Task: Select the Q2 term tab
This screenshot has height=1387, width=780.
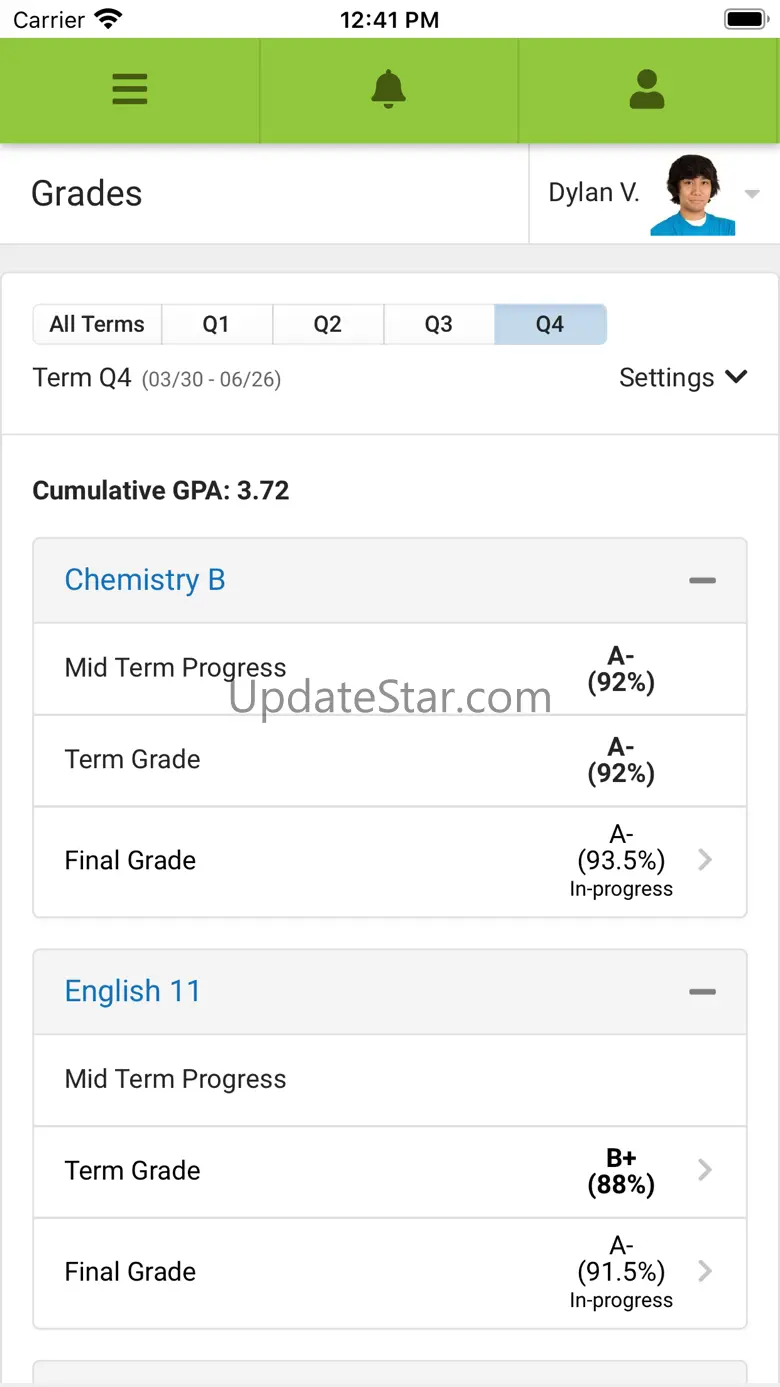Action: tap(327, 324)
